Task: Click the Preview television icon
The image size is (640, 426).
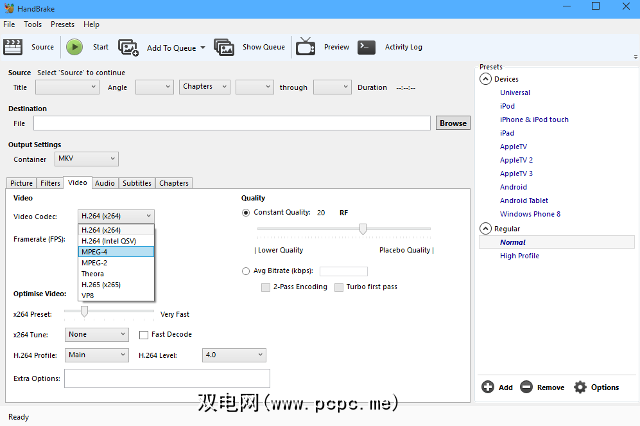Action: (306, 47)
